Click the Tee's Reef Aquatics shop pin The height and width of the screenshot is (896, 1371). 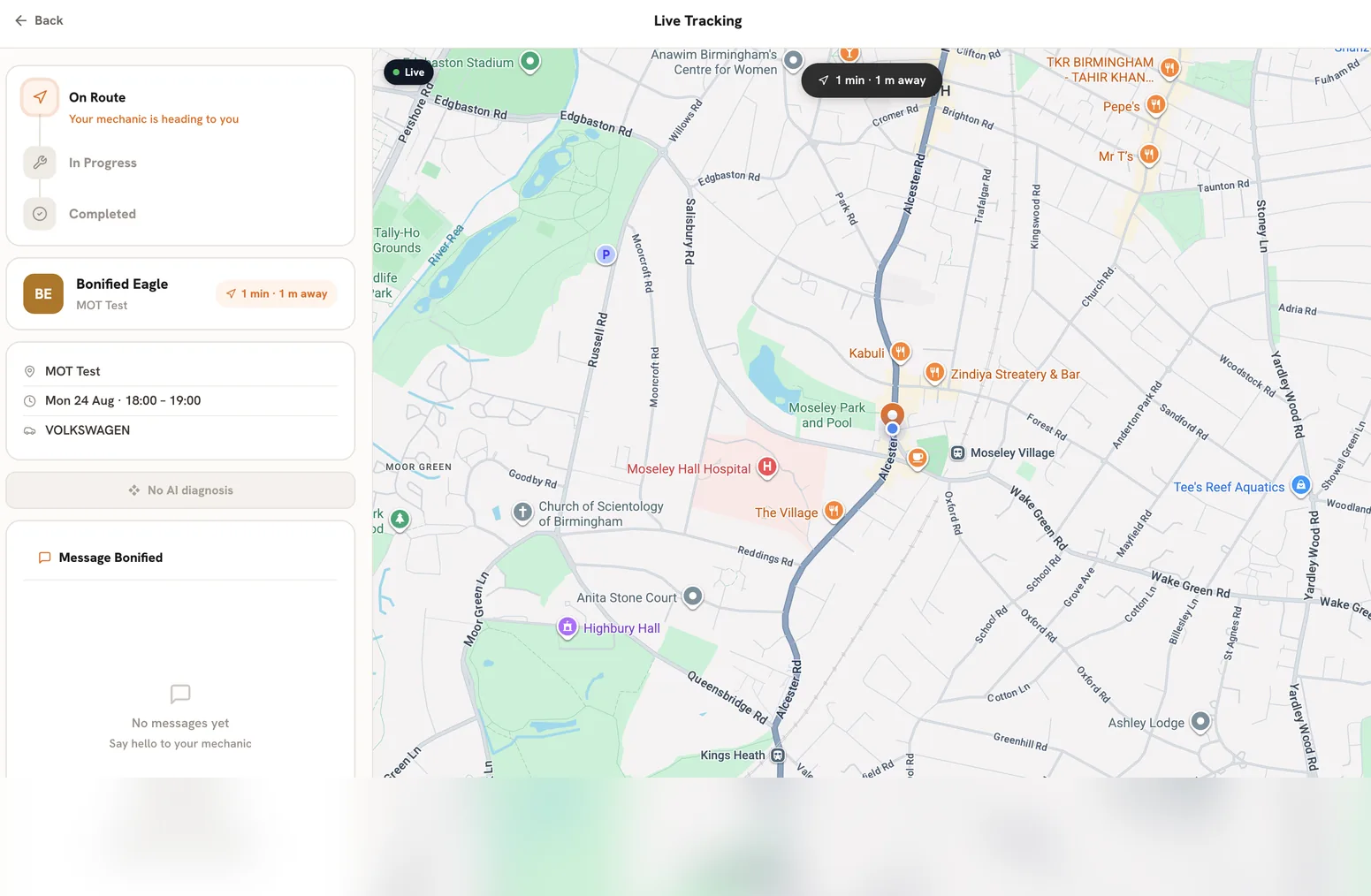[1300, 485]
